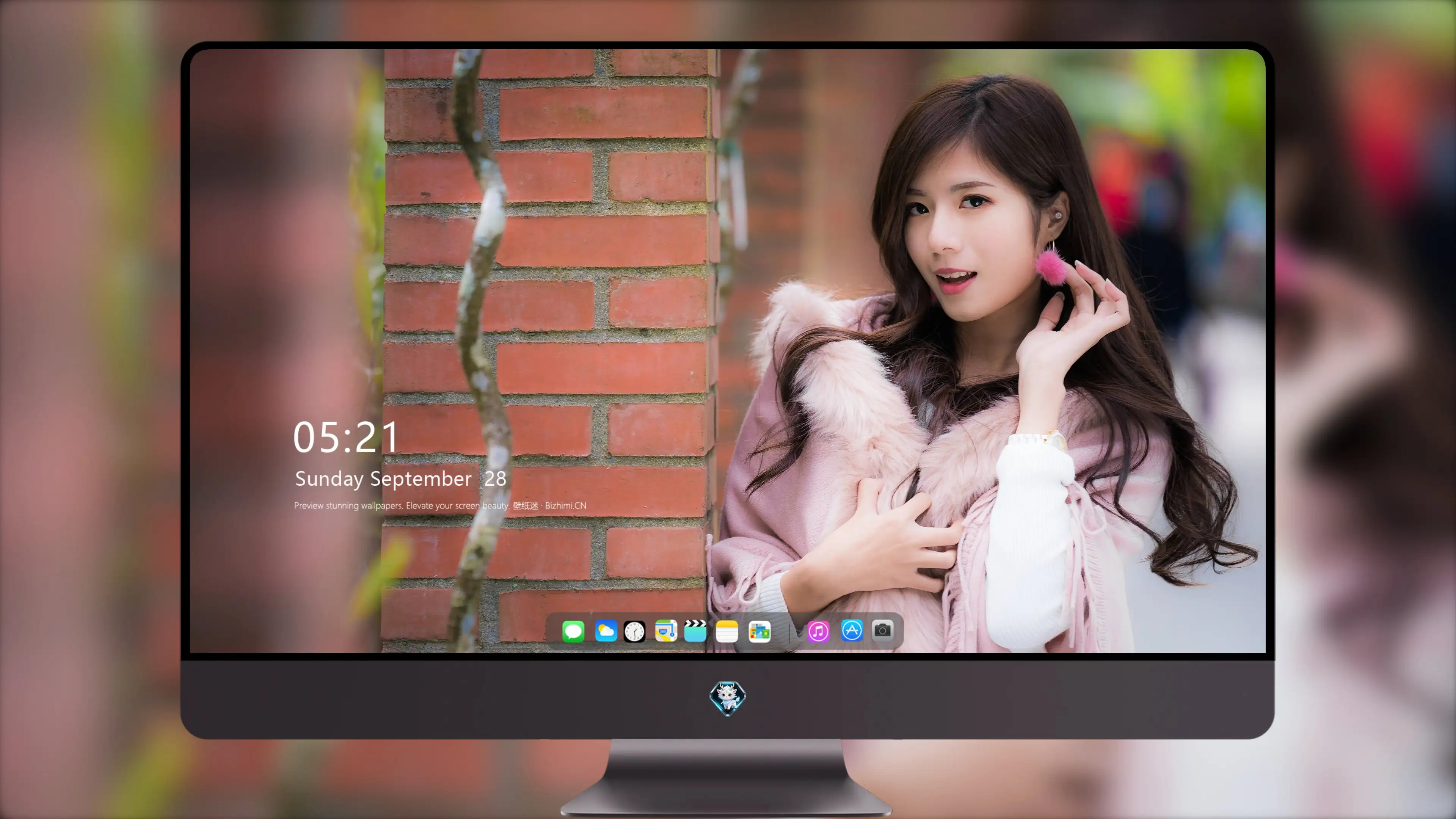Open the Maps app in the dock
This screenshot has height=819, width=1456.
coord(666,631)
